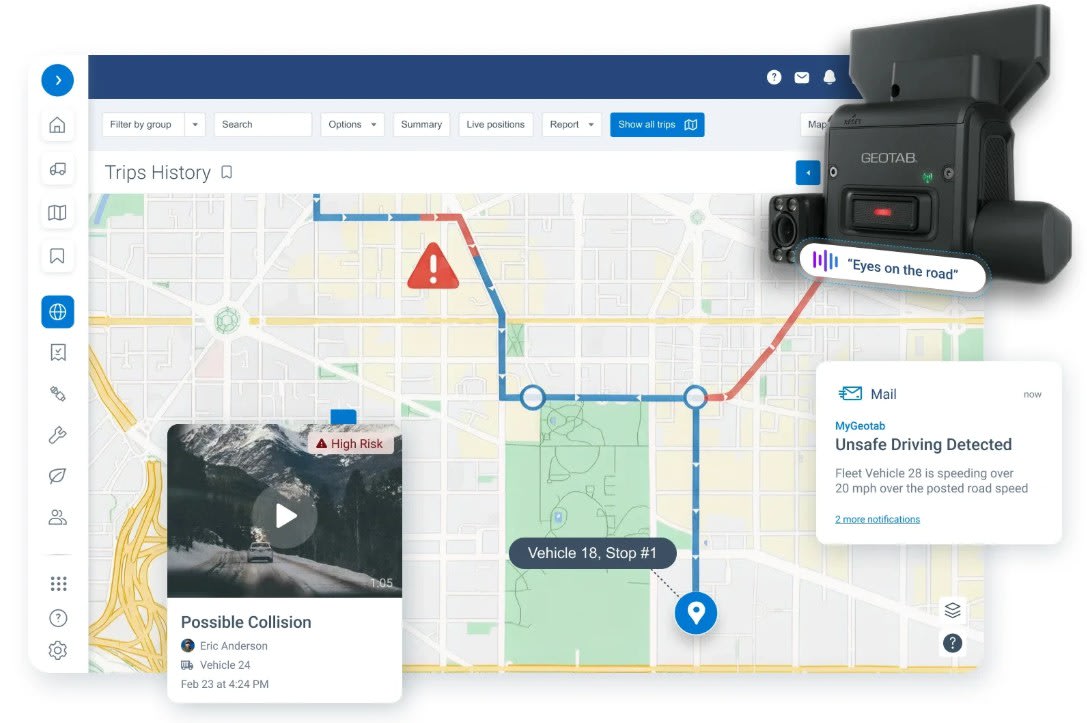Image resolution: width=1087 pixels, height=723 pixels.
Task: Open the notifications bell icon
Action: tap(829, 77)
